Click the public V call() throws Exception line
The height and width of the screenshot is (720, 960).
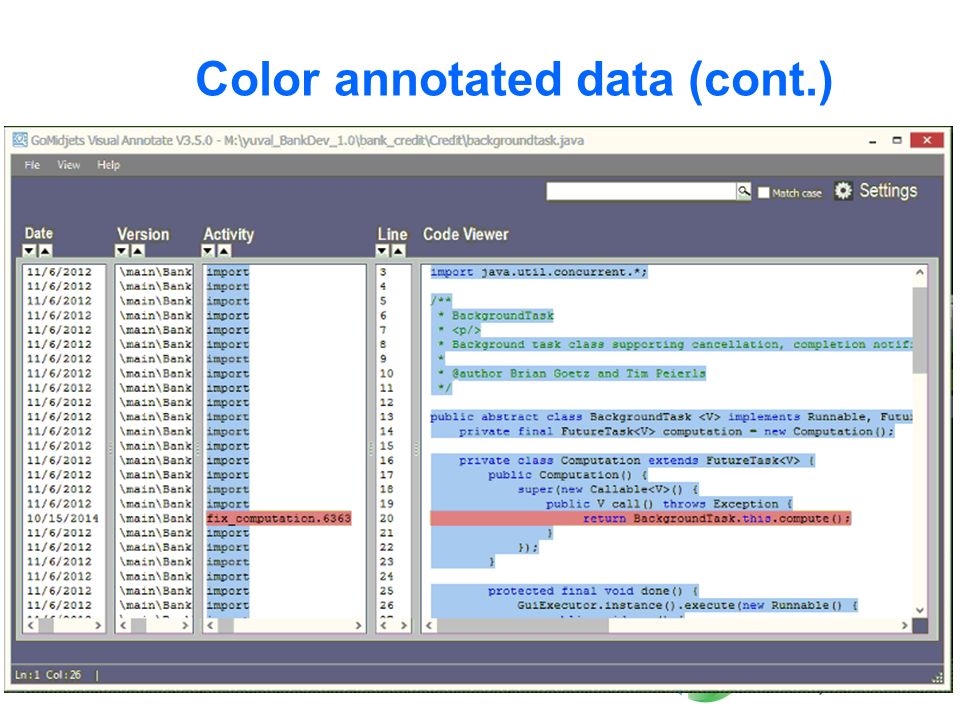[669, 504]
